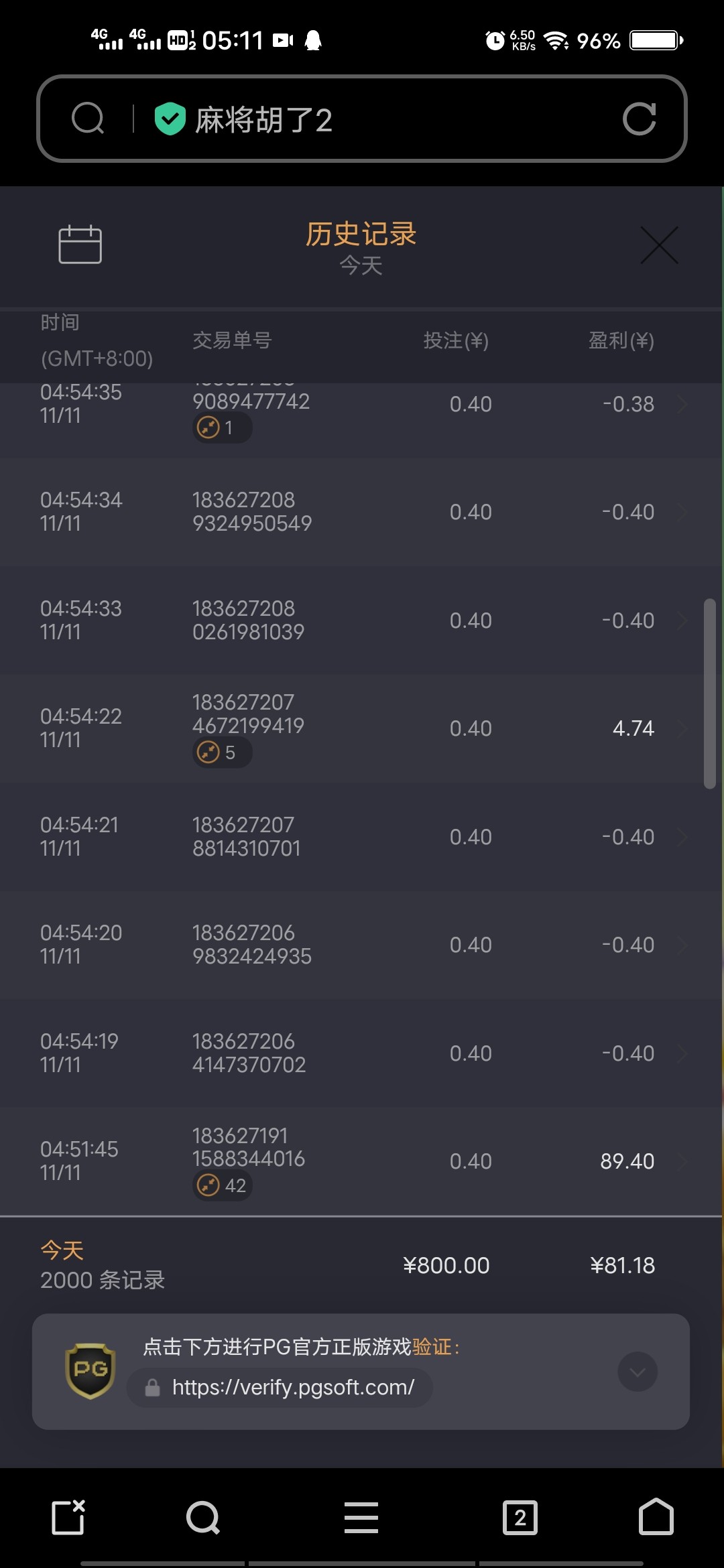
Task: Expand details for the 89.40 profit record
Action: click(682, 1161)
